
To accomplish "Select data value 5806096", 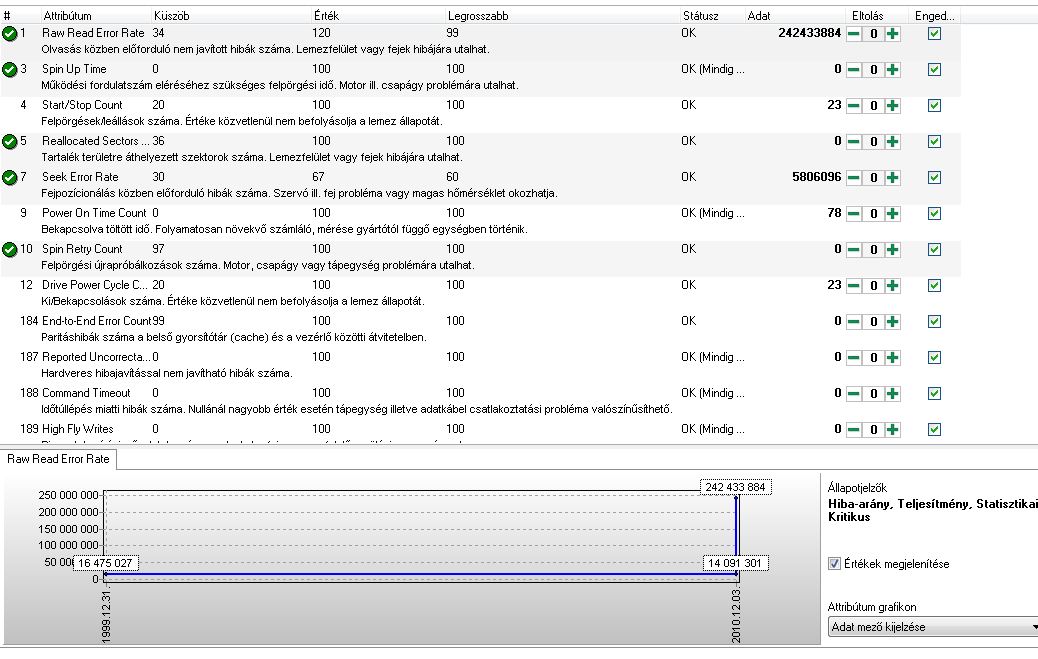I will pyautogui.click(x=817, y=177).
